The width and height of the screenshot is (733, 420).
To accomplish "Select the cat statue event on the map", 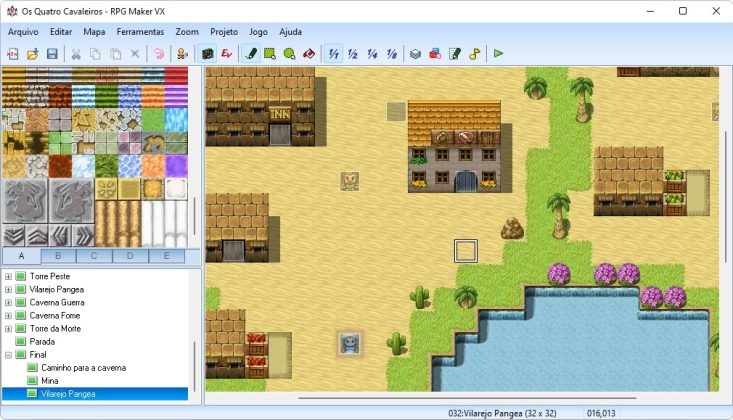I will (350, 181).
